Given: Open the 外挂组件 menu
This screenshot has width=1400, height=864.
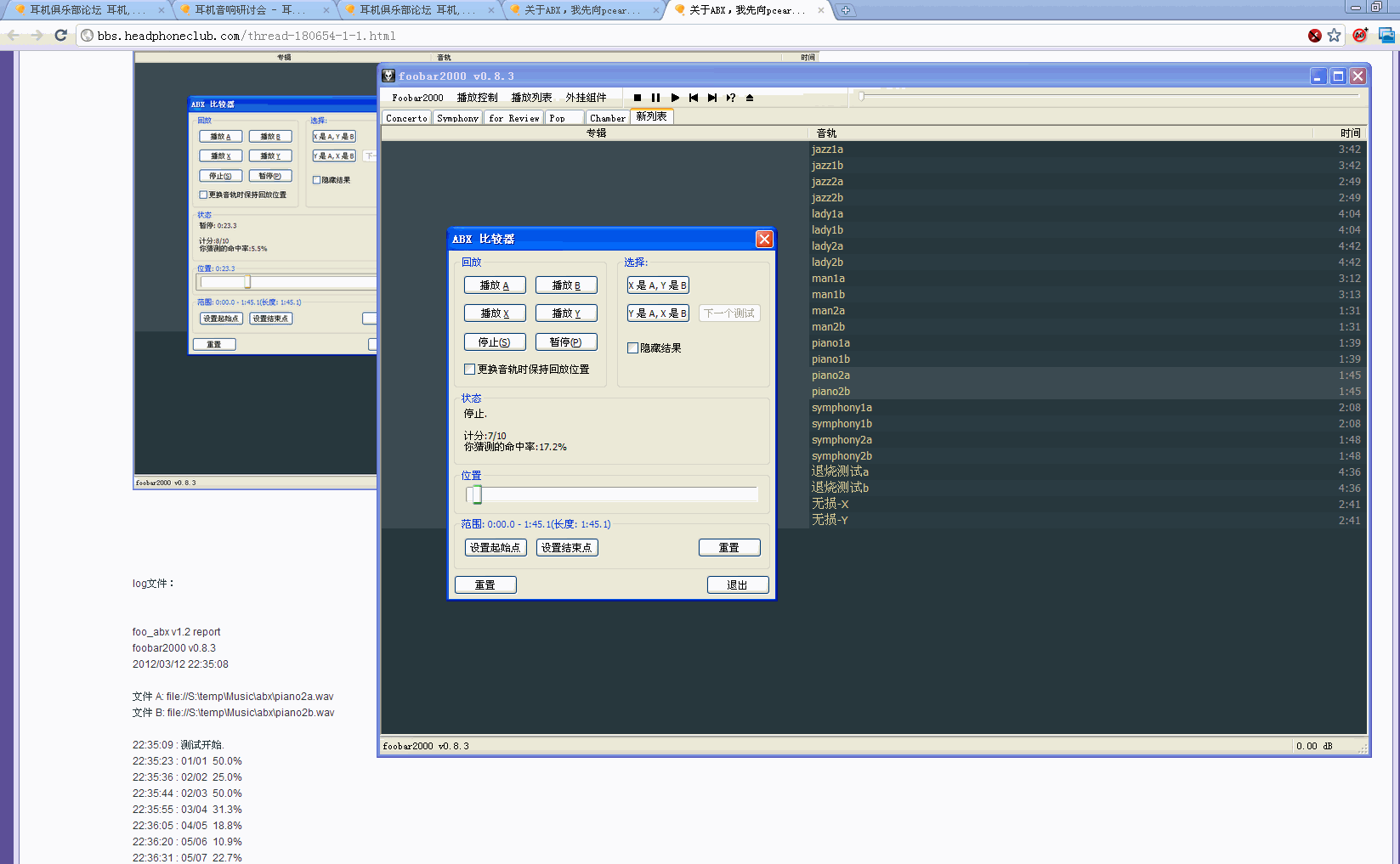Looking at the screenshot, I should (586, 98).
